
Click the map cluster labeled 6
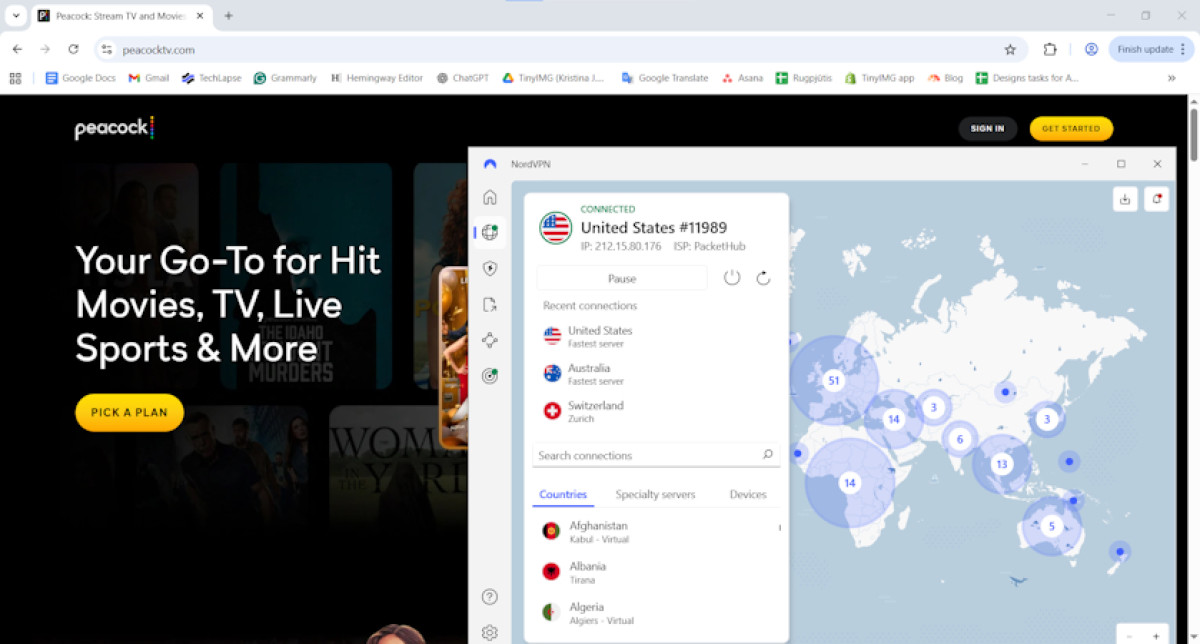click(x=960, y=439)
